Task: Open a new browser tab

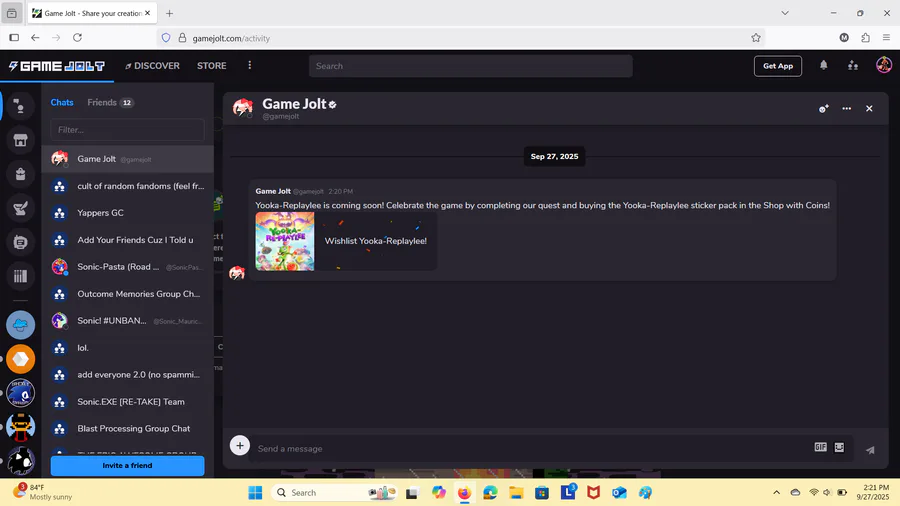Action: pyautogui.click(x=169, y=13)
